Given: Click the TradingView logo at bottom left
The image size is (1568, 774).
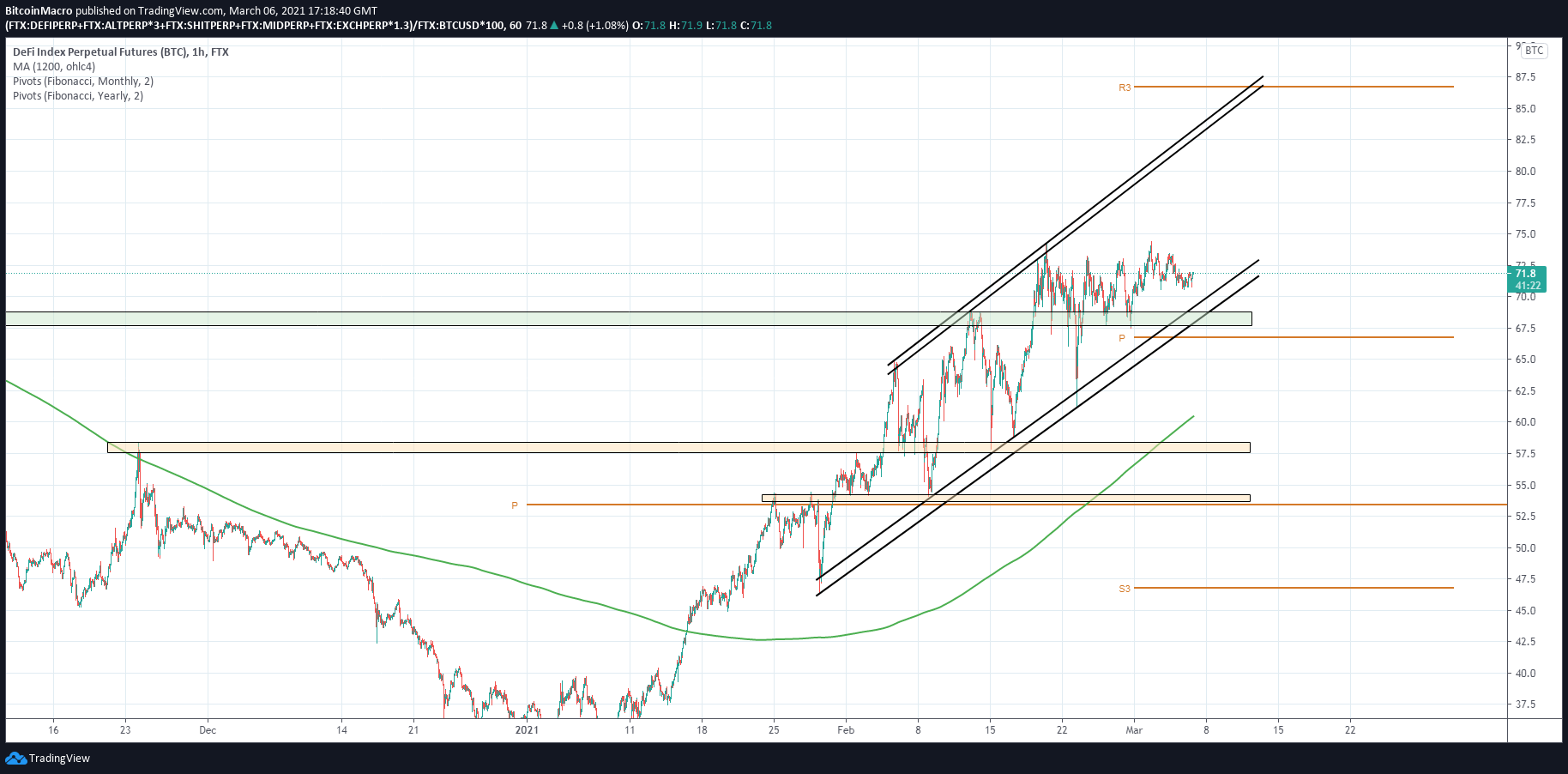Looking at the screenshot, I should tap(47, 759).
